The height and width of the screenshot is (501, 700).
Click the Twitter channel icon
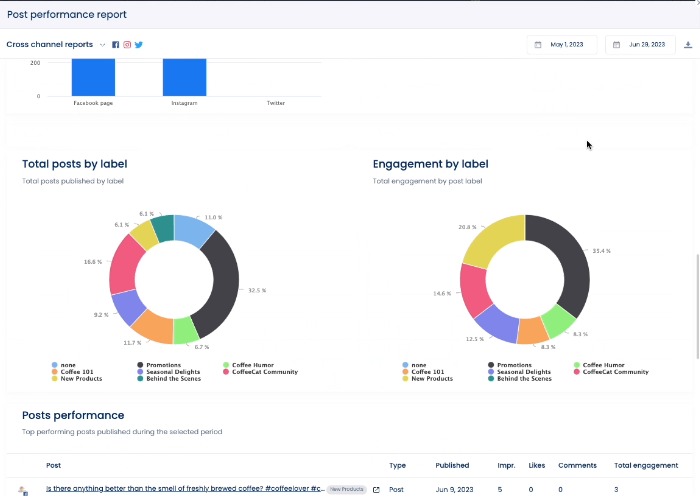click(139, 45)
